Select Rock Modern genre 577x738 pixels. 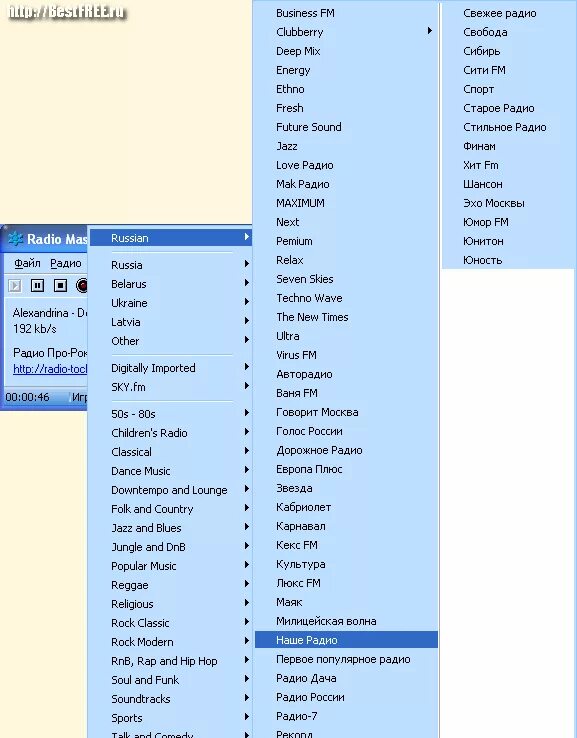click(x=171, y=642)
